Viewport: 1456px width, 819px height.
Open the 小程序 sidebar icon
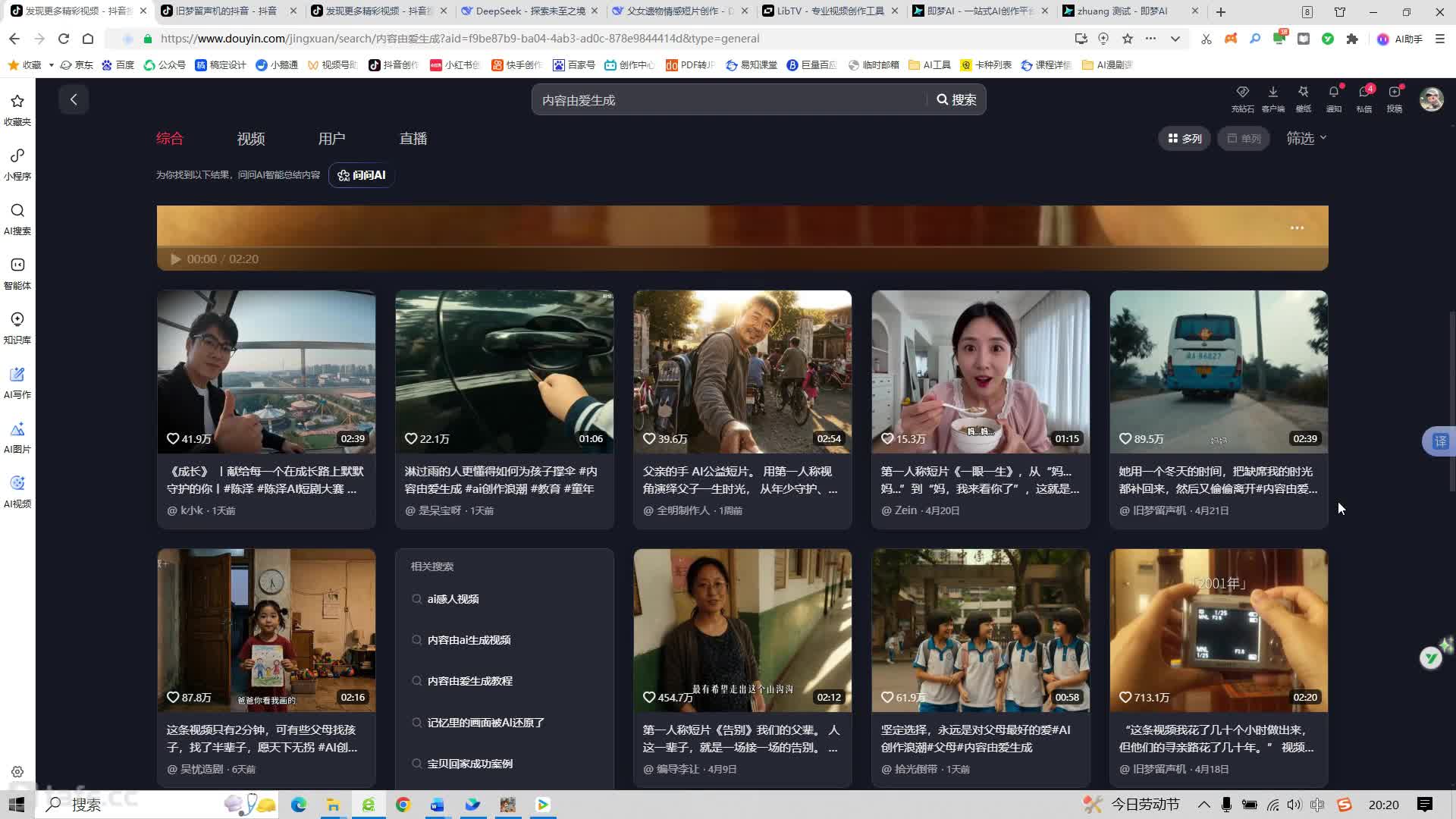(x=17, y=164)
